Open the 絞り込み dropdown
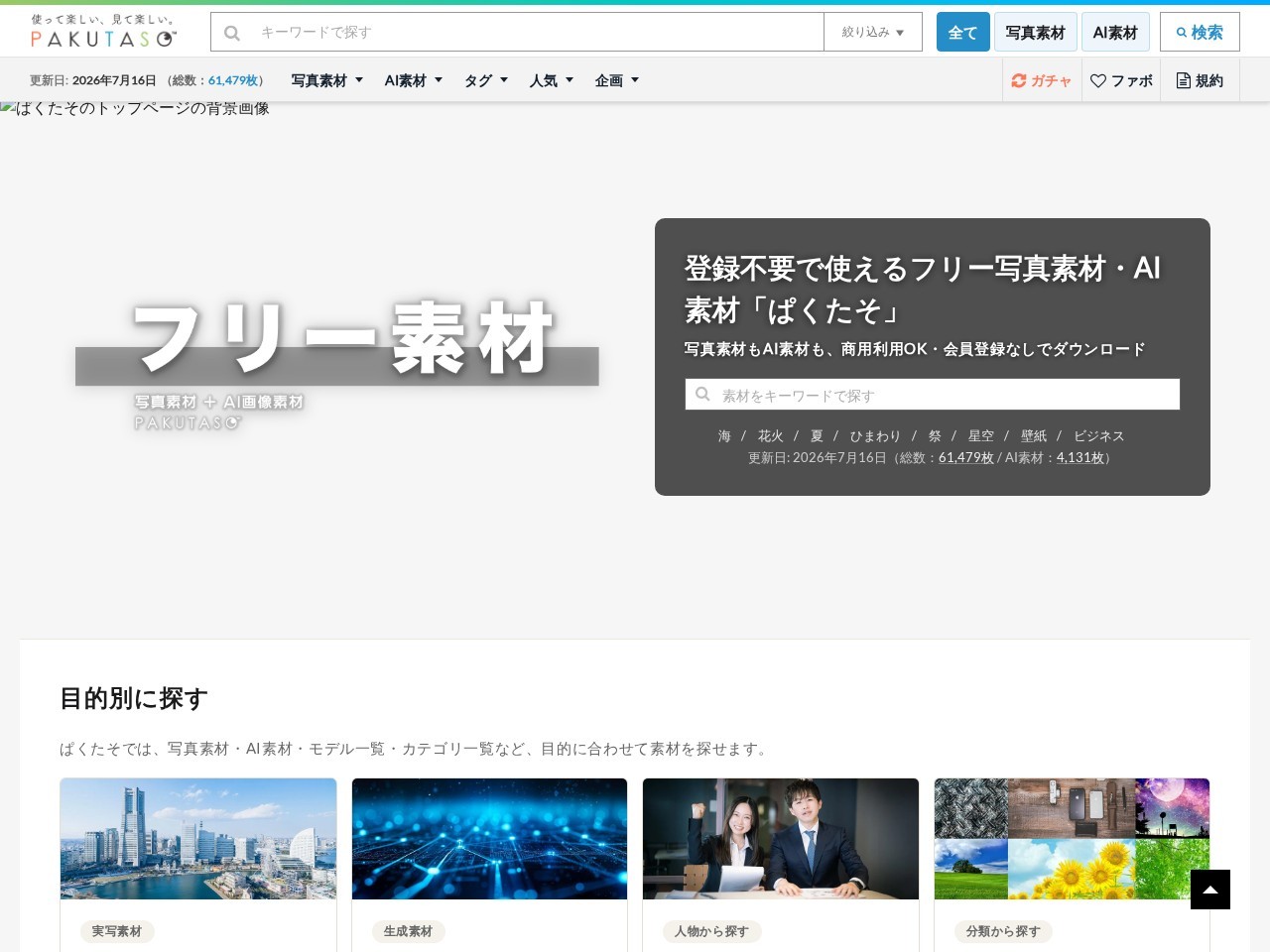The width and height of the screenshot is (1270, 952). coord(873,32)
